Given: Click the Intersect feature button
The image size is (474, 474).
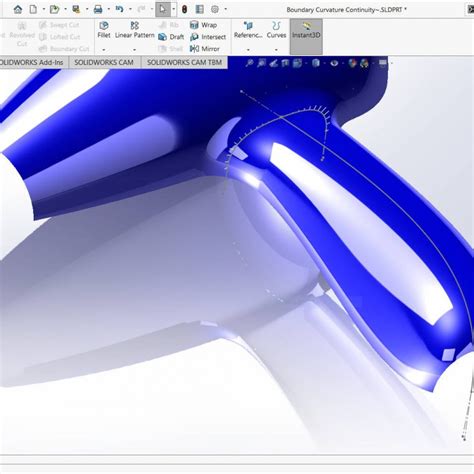Looking at the screenshot, I should pos(208,37).
